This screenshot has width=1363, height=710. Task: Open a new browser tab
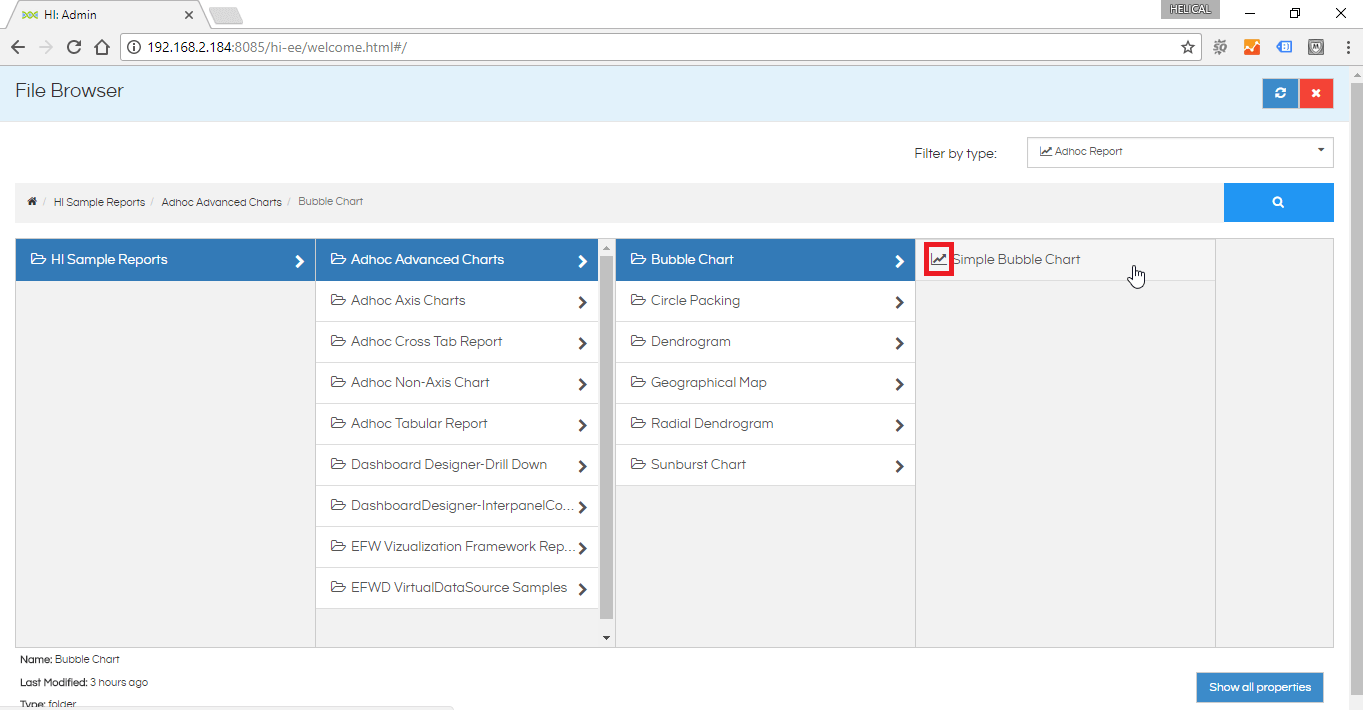point(226,15)
